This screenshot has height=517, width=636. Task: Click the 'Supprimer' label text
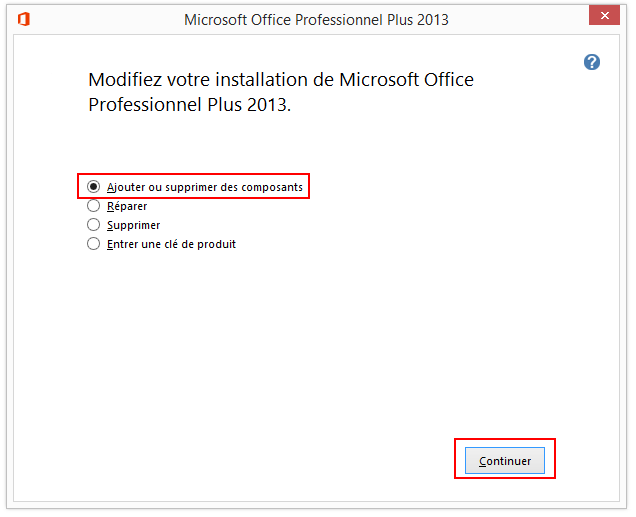(x=133, y=225)
